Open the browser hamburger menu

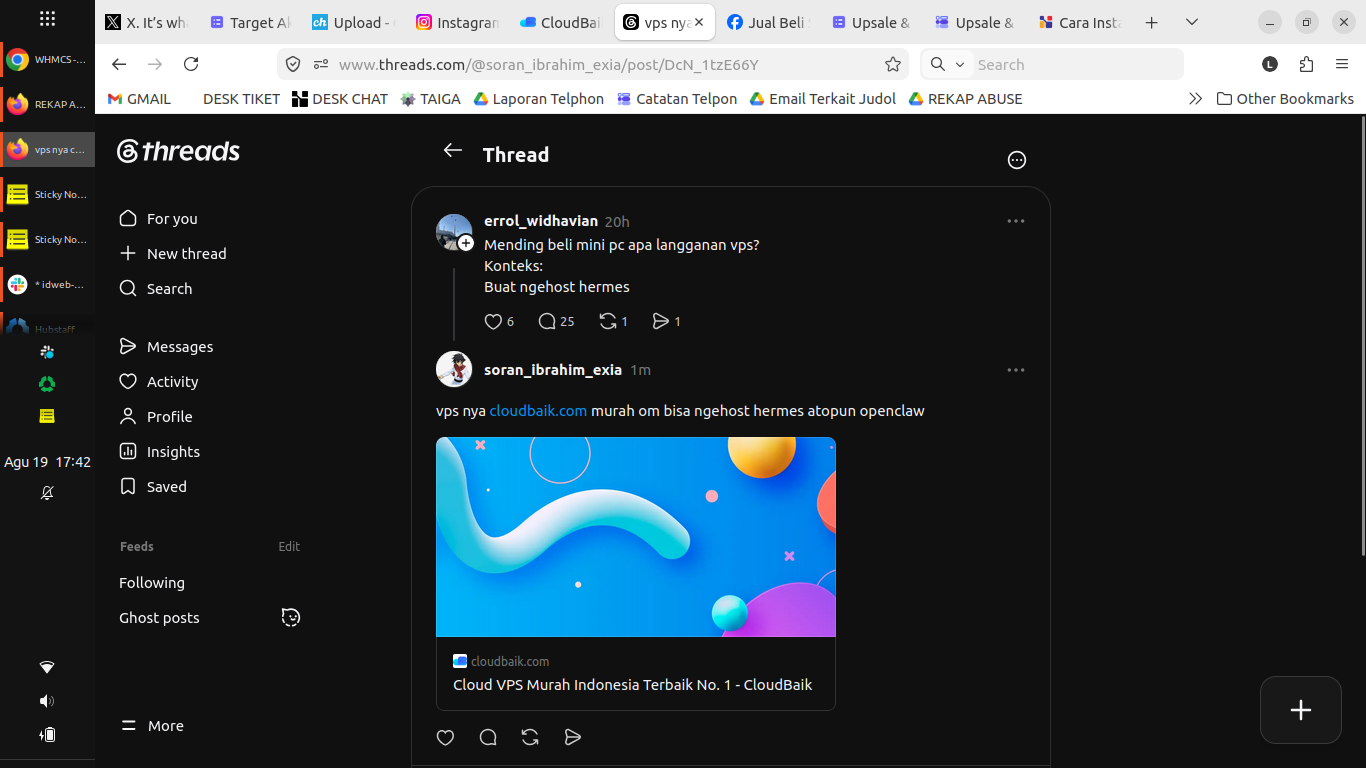1342,64
